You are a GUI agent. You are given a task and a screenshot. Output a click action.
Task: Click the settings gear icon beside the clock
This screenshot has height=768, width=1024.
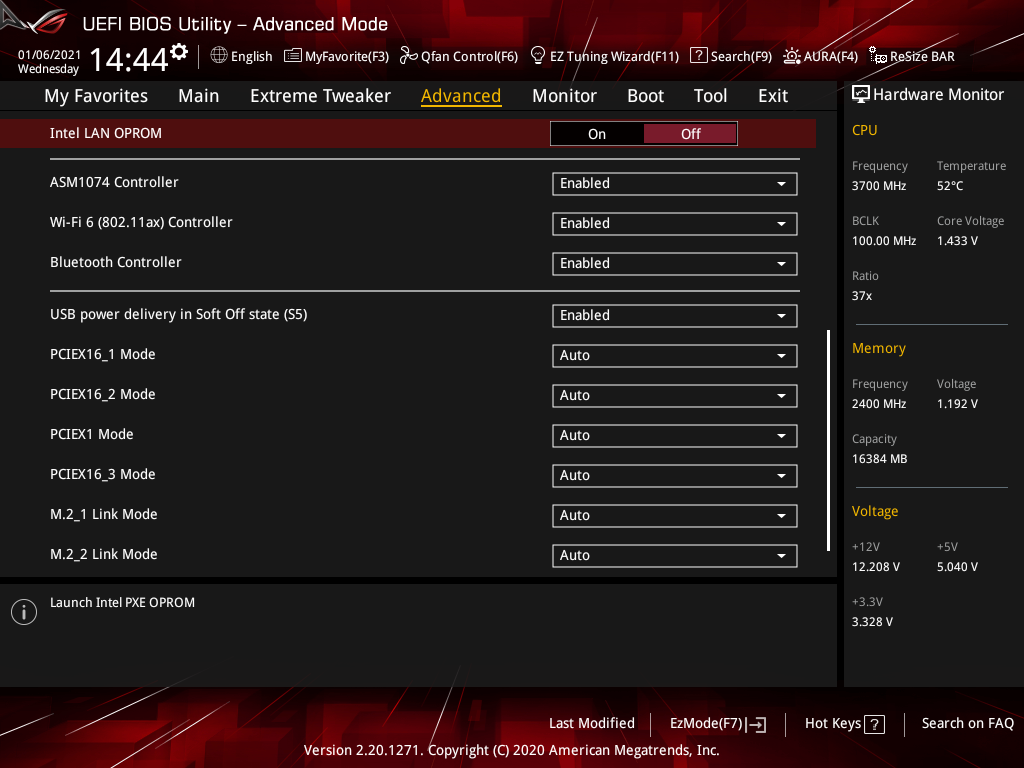[179, 51]
